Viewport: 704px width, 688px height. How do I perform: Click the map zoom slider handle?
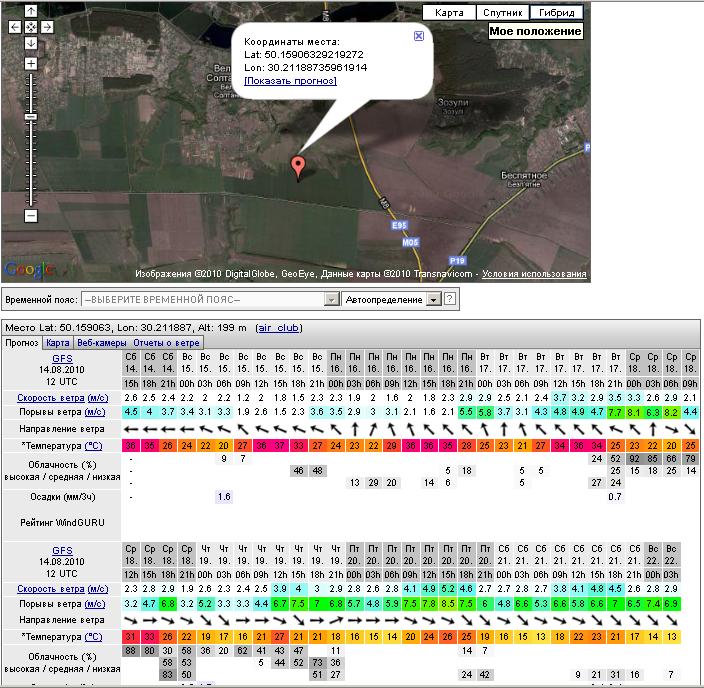tap(31, 117)
